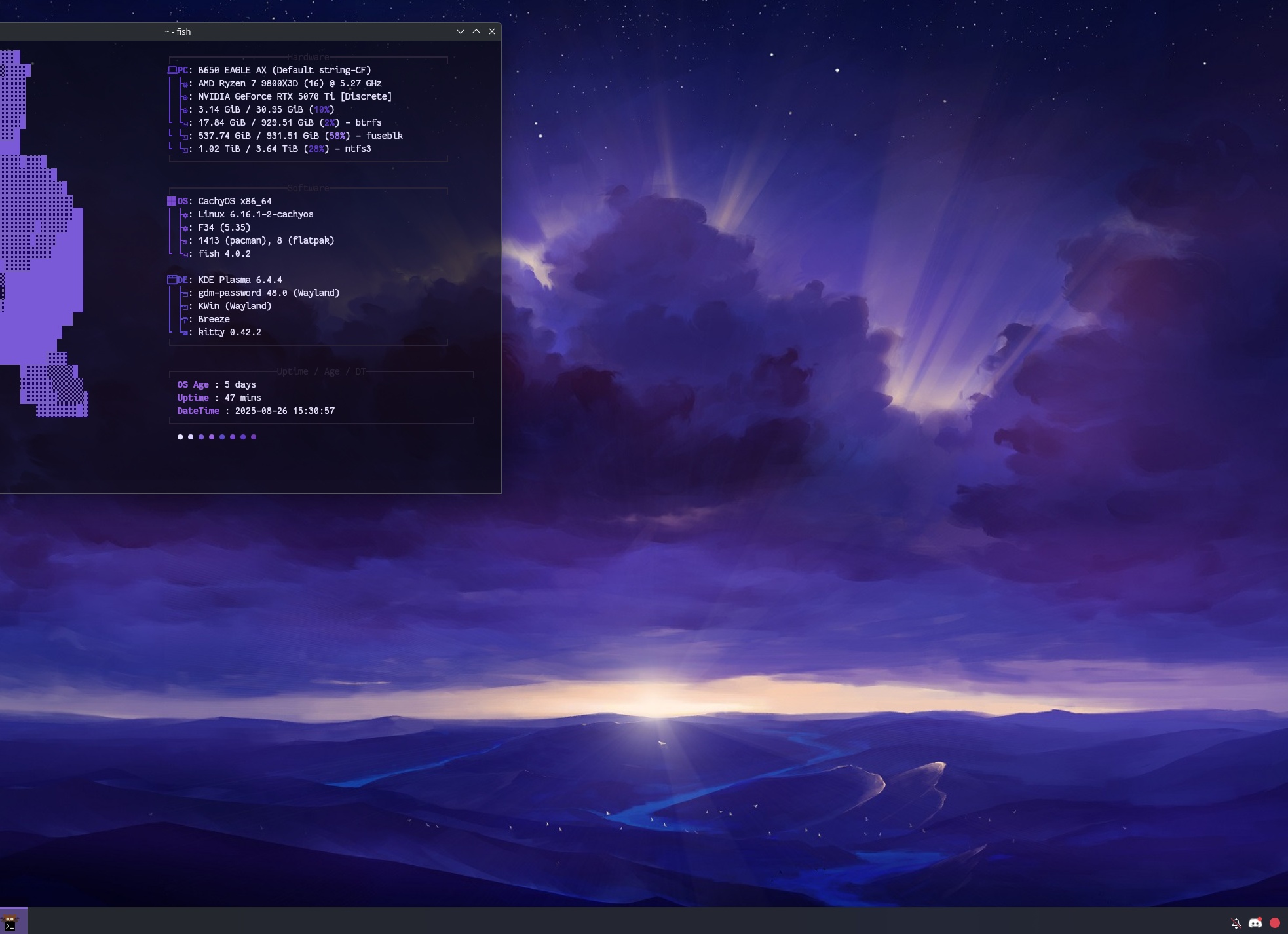Click 'Uptime : 47 mins' line
Image resolution: width=1288 pixels, height=934 pixels.
pos(219,398)
